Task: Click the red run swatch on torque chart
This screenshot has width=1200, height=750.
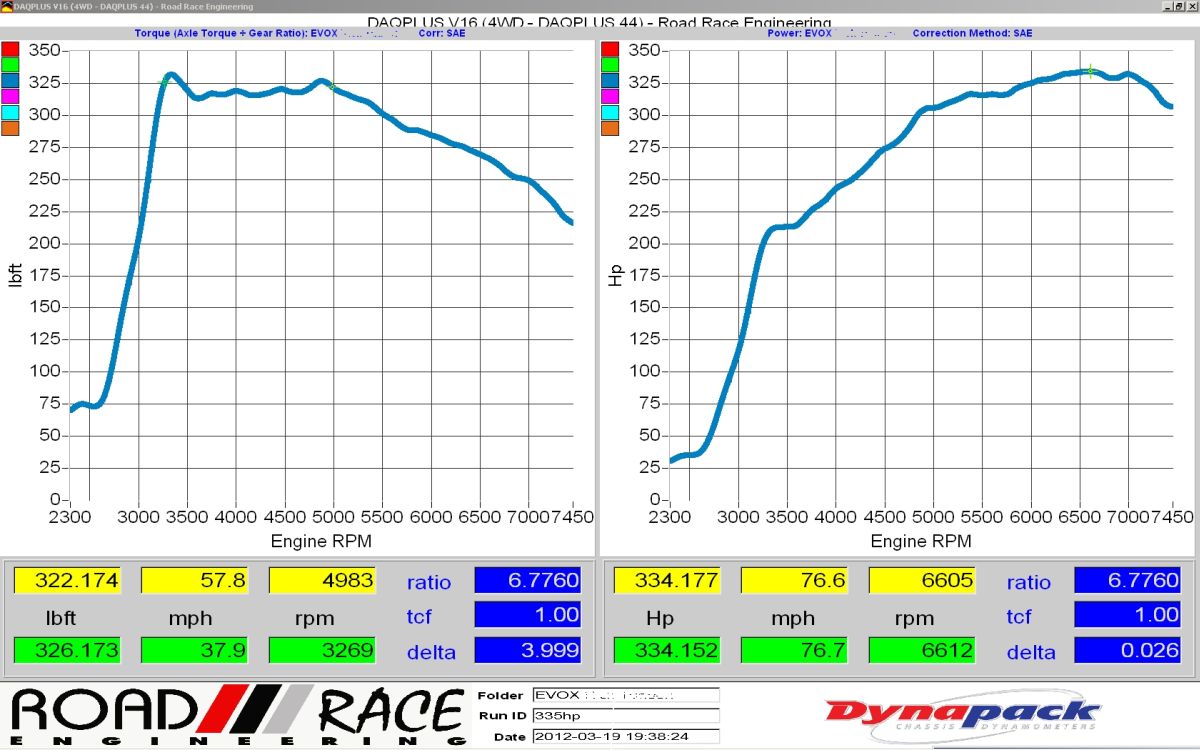Action: pyautogui.click(x=10, y=49)
